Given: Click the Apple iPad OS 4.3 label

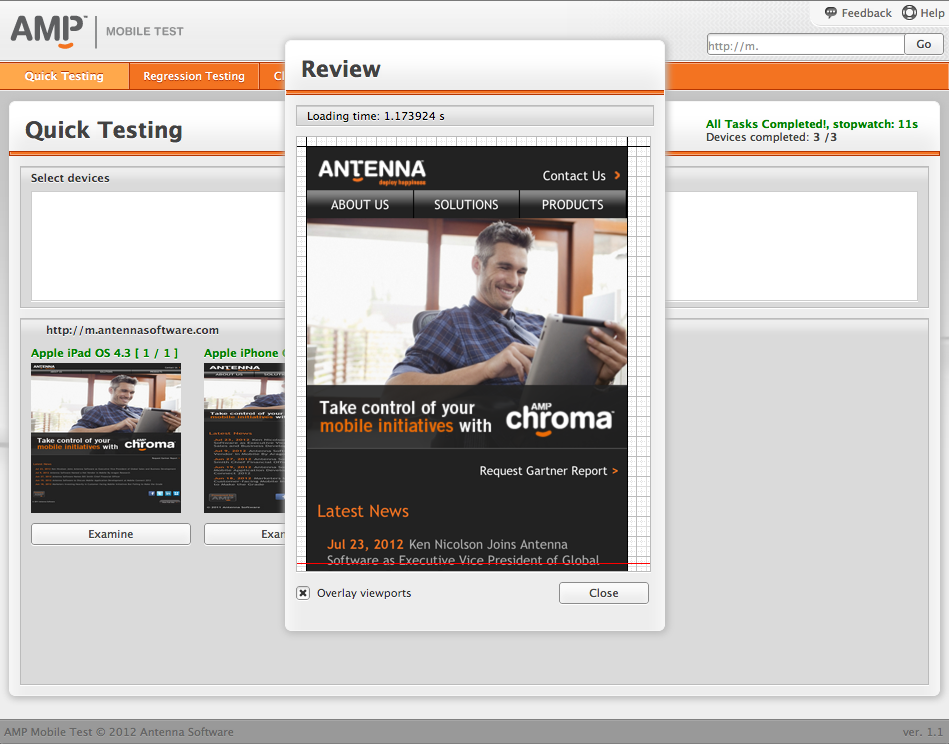Looking at the screenshot, I should click(x=105, y=353).
